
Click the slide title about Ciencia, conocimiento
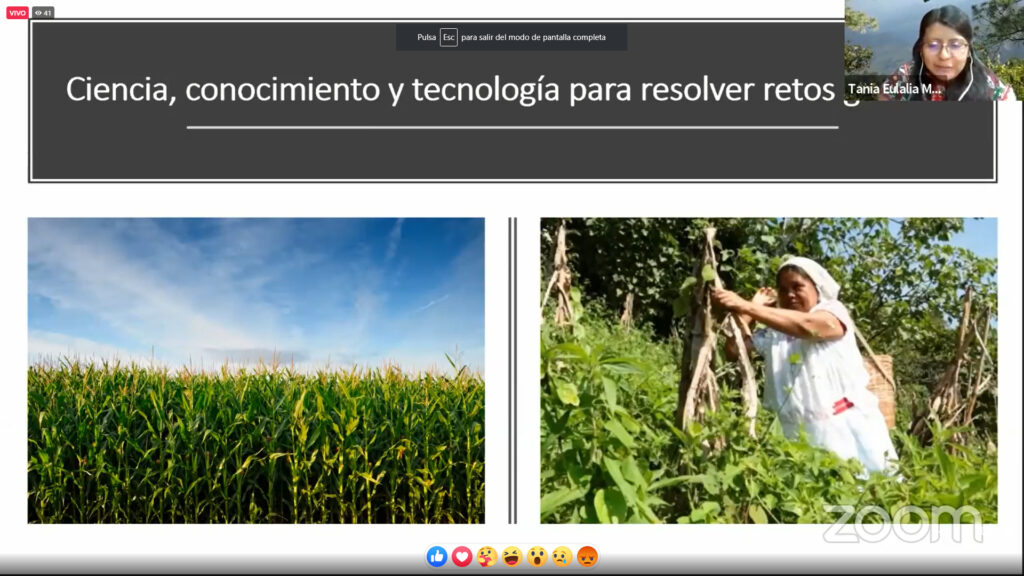point(450,89)
